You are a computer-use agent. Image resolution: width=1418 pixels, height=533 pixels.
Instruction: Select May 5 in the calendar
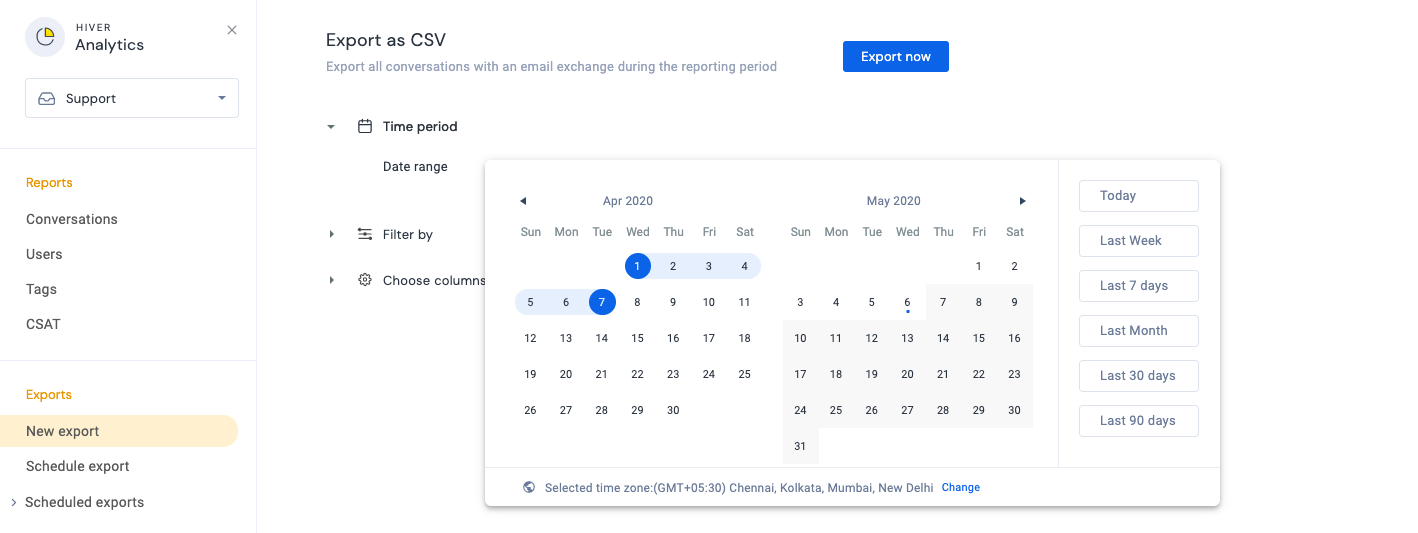coord(872,302)
